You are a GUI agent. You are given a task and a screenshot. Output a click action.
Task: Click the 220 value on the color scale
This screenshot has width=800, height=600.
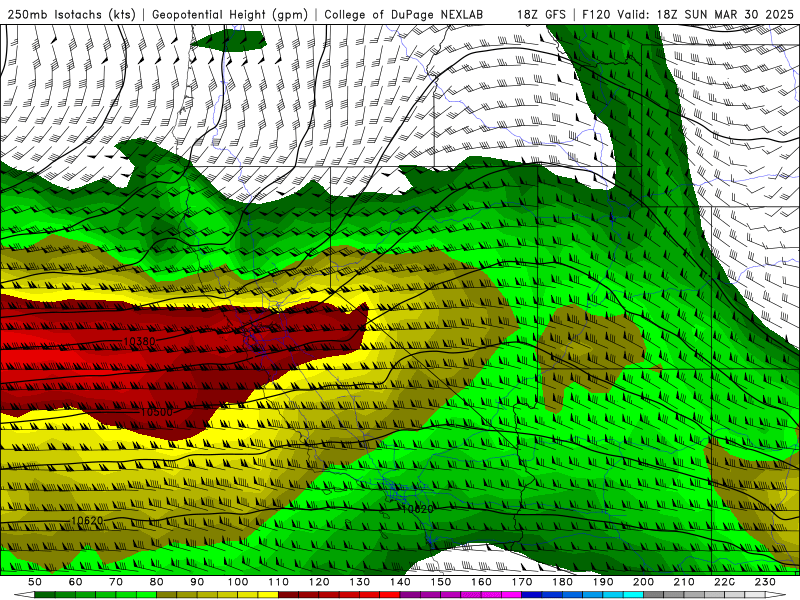725,582
